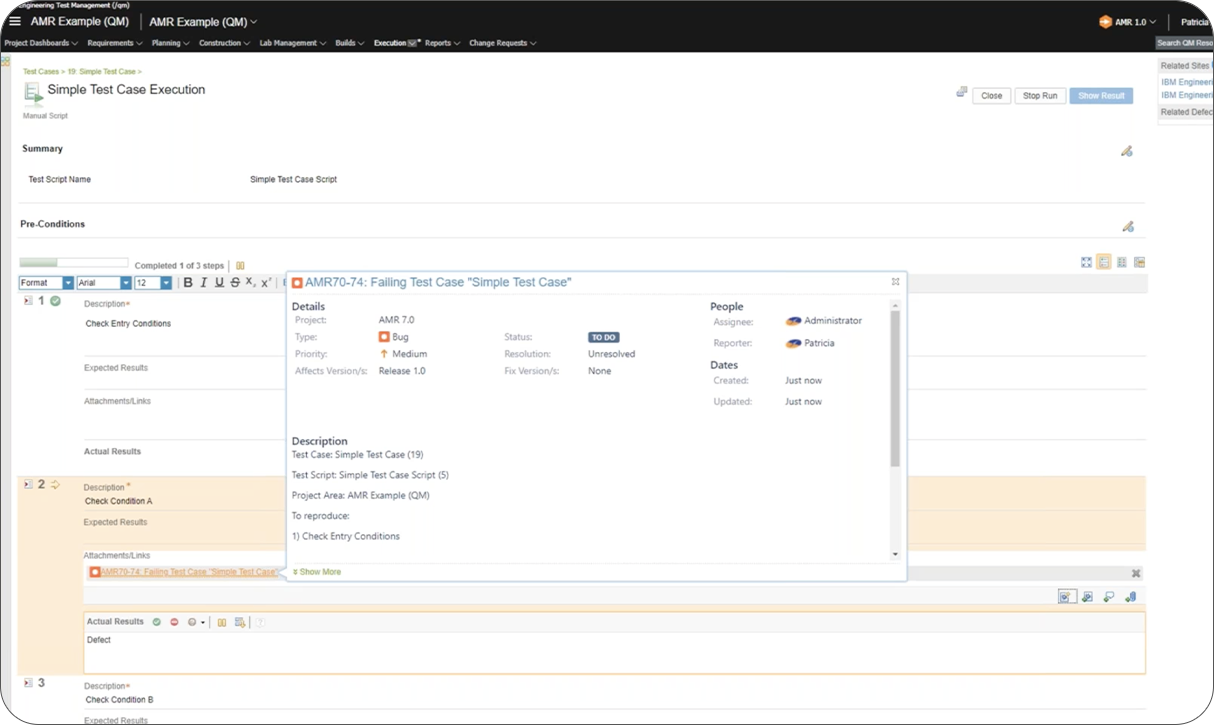The height and width of the screenshot is (725, 1214).
Task: Click the Search QM Resources field
Action: (x=1184, y=43)
